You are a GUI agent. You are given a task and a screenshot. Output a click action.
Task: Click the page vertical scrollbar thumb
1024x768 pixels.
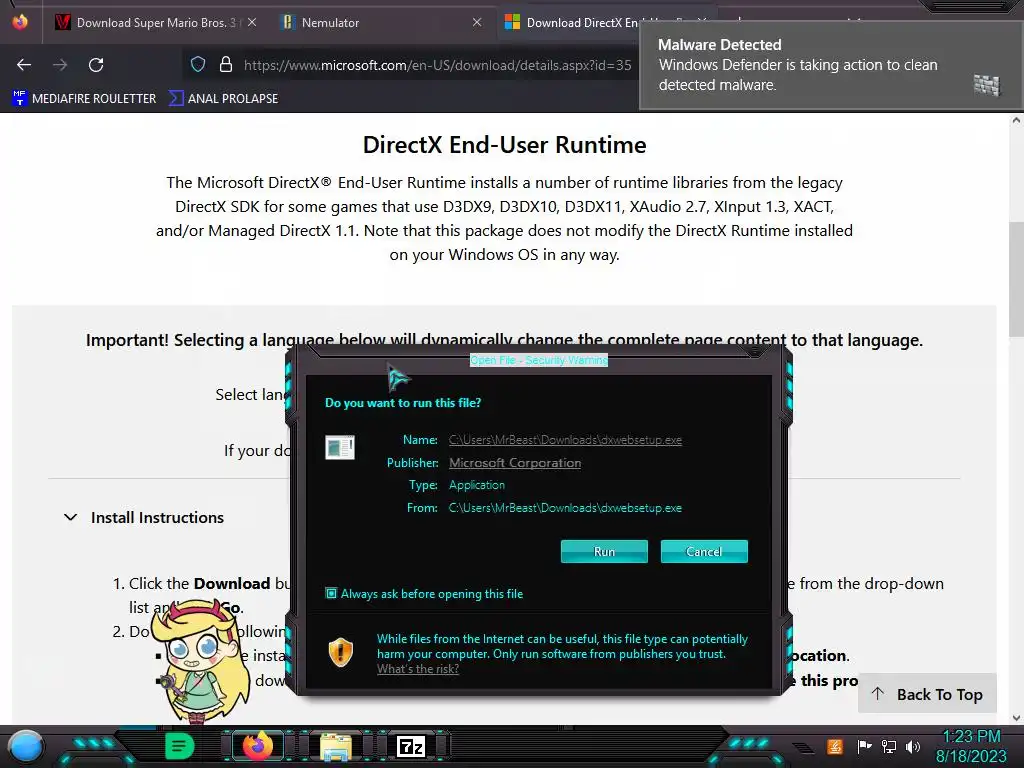click(1016, 280)
